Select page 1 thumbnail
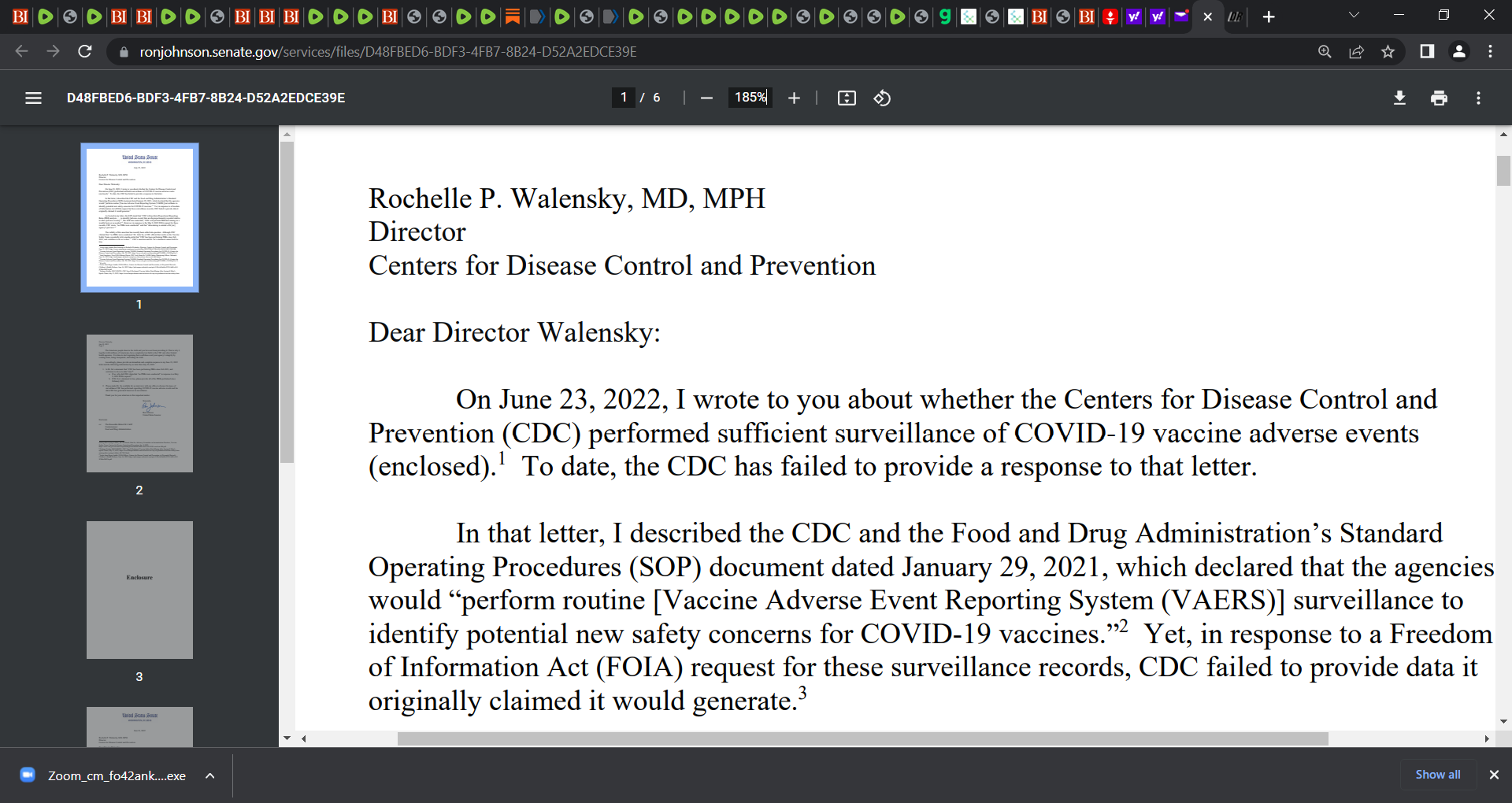The height and width of the screenshot is (803, 1512). (x=139, y=217)
